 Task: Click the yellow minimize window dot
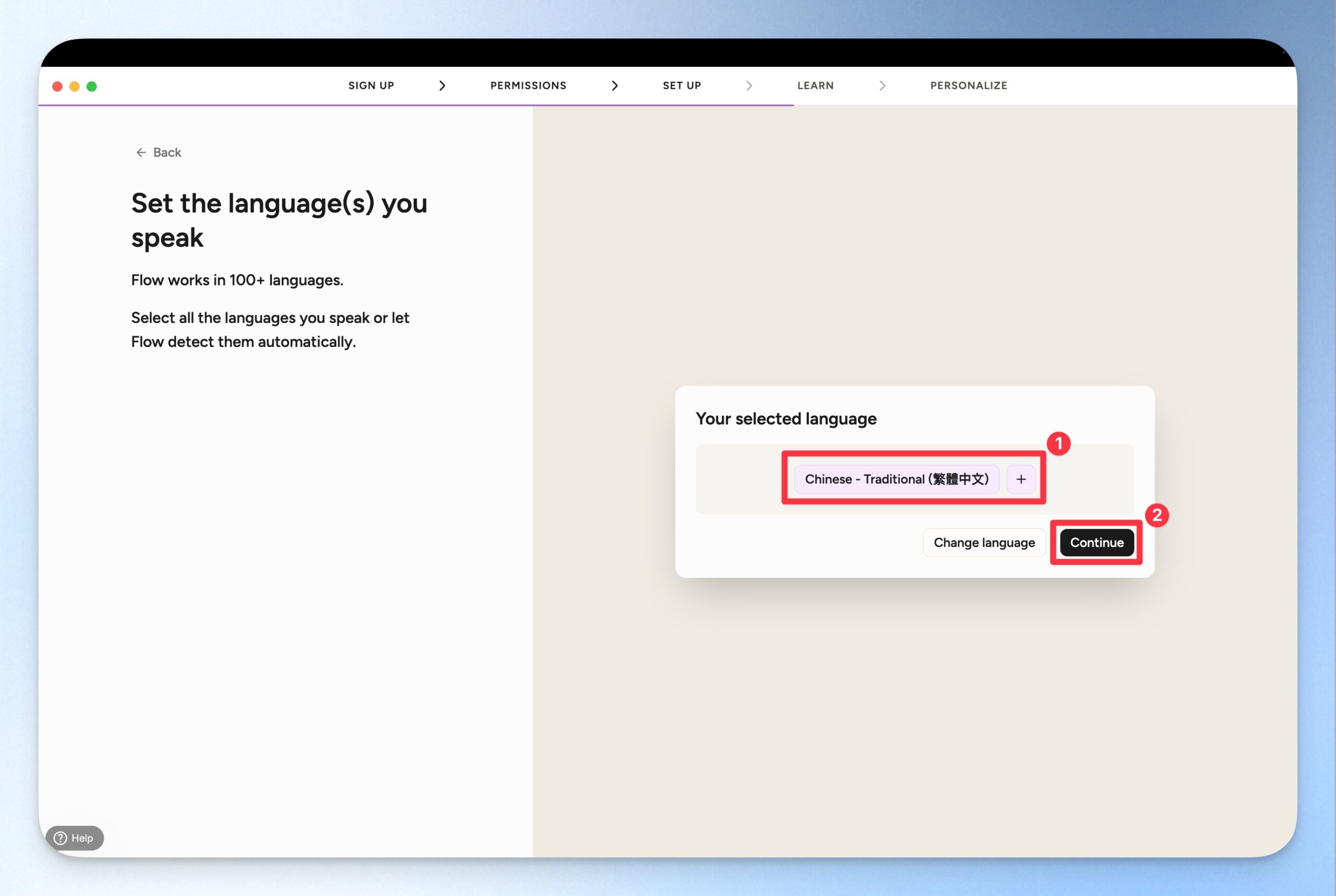point(74,86)
